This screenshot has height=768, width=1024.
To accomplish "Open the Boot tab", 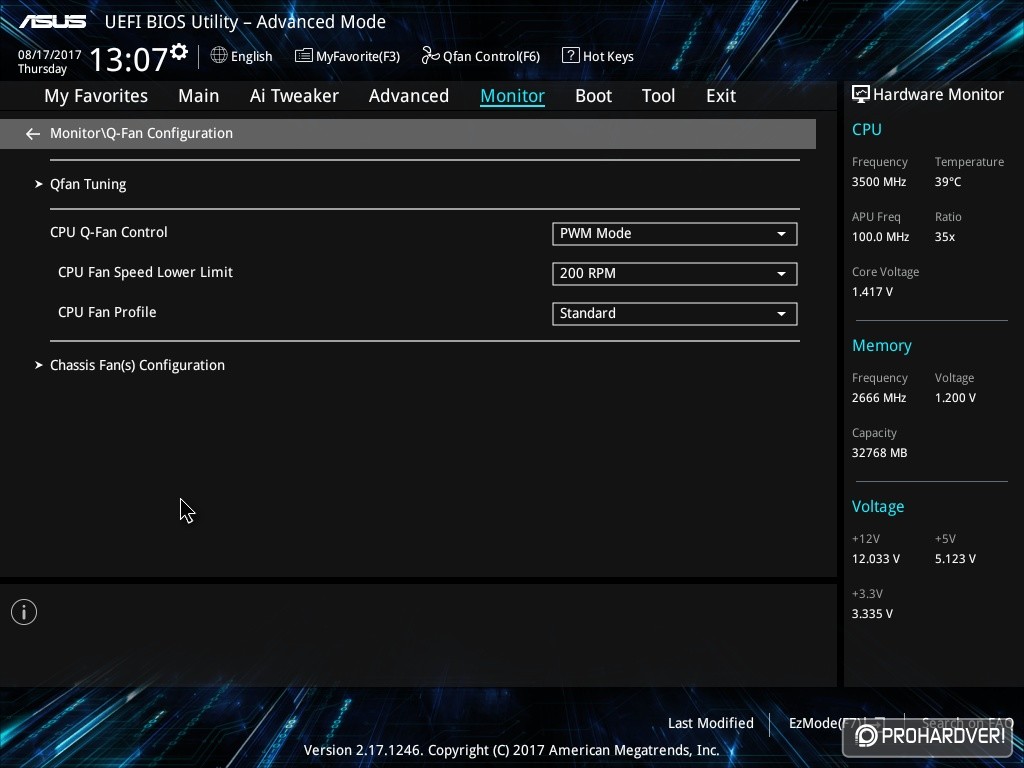I will pyautogui.click(x=594, y=96).
